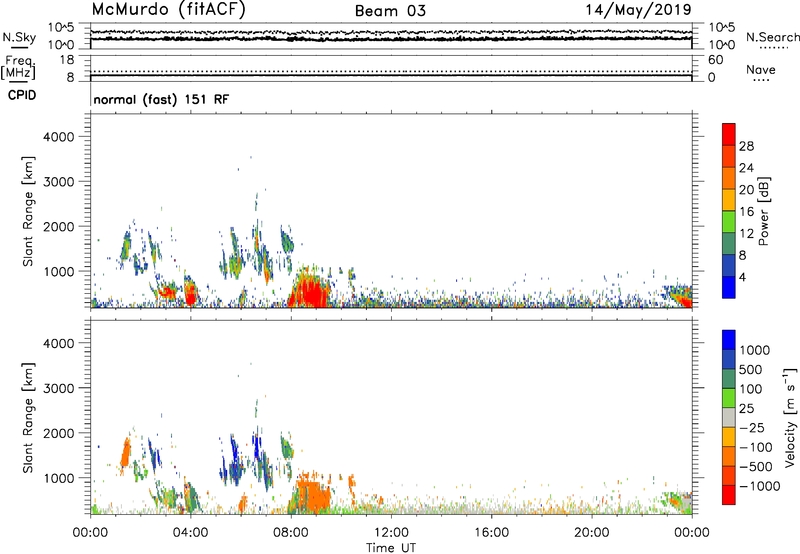Click 'Slant Range [km]' label of velocity panel

[29, 417]
